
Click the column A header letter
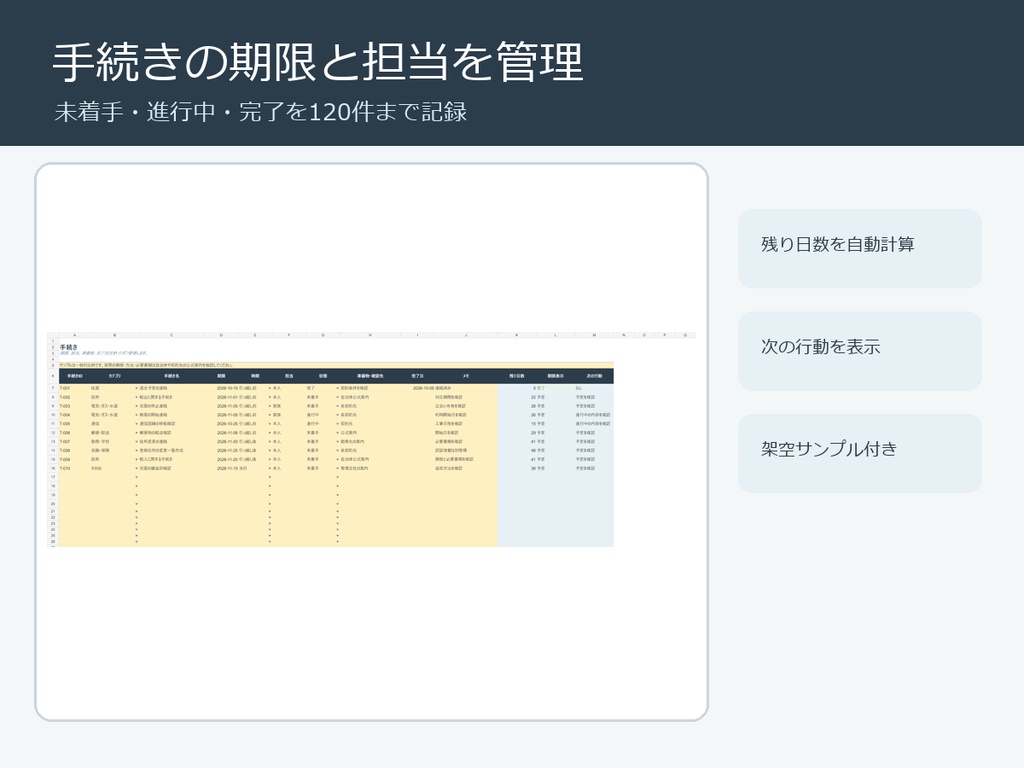tap(74, 335)
